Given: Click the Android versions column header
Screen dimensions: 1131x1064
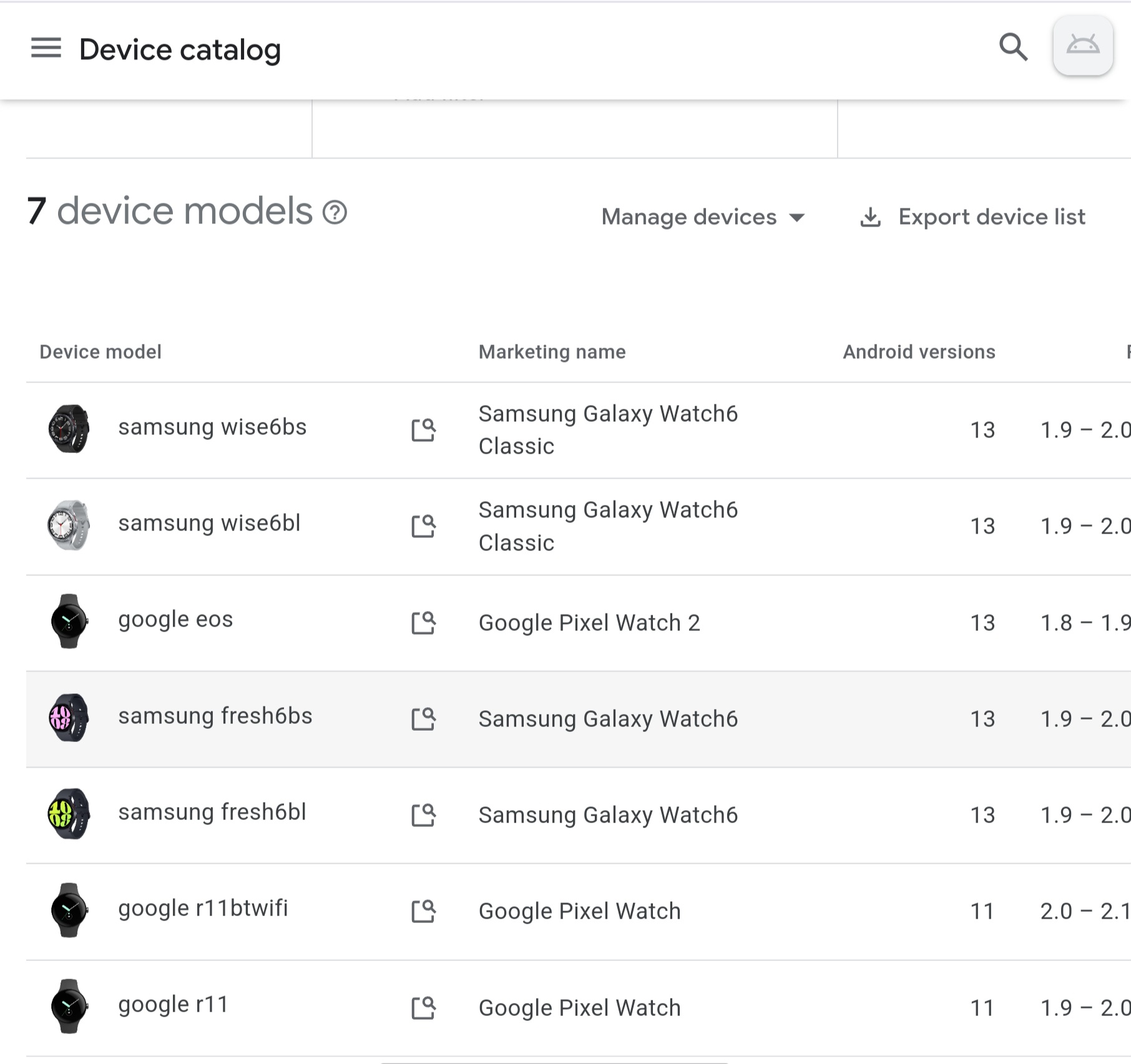Looking at the screenshot, I should coord(919,353).
